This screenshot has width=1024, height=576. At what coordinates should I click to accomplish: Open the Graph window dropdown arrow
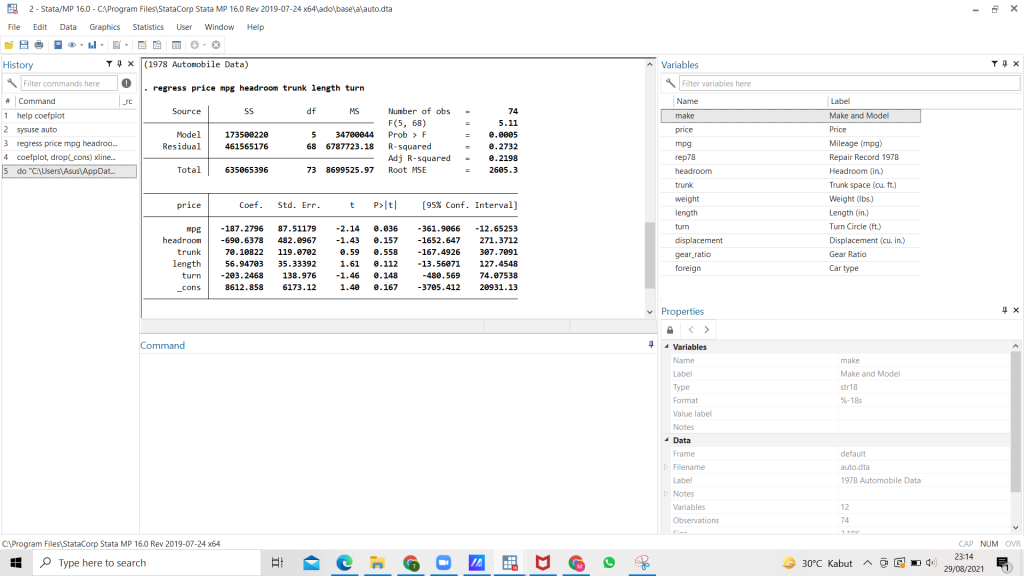point(102,45)
